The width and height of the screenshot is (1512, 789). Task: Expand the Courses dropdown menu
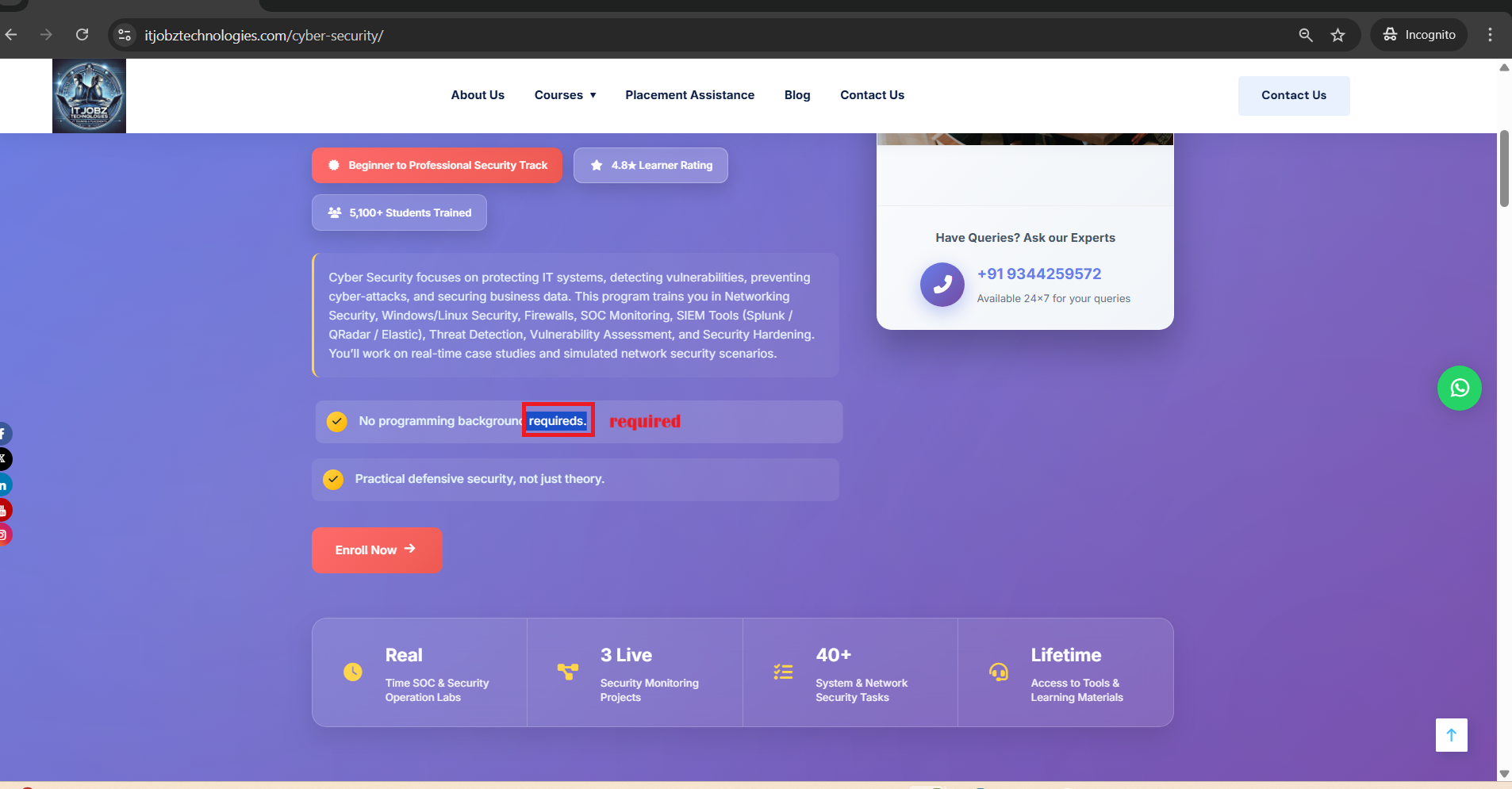[565, 95]
